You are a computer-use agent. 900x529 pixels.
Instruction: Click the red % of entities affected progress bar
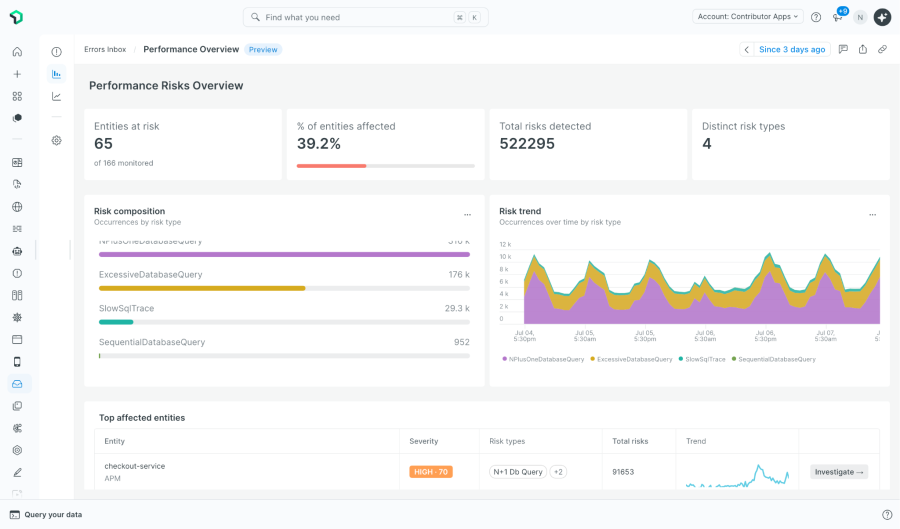pyautogui.click(x=331, y=166)
